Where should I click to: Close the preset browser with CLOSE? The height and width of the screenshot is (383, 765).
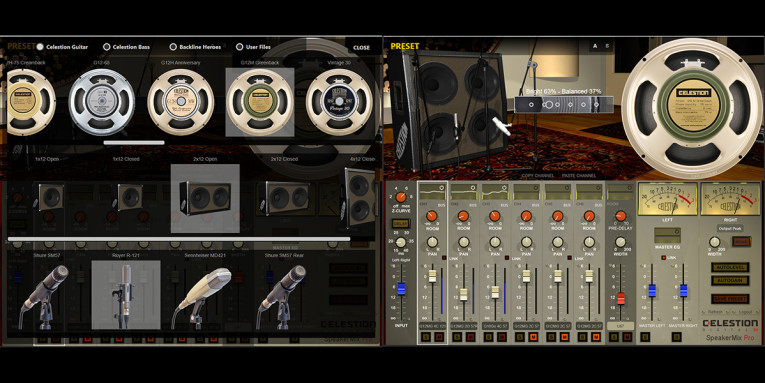pos(361,48)
